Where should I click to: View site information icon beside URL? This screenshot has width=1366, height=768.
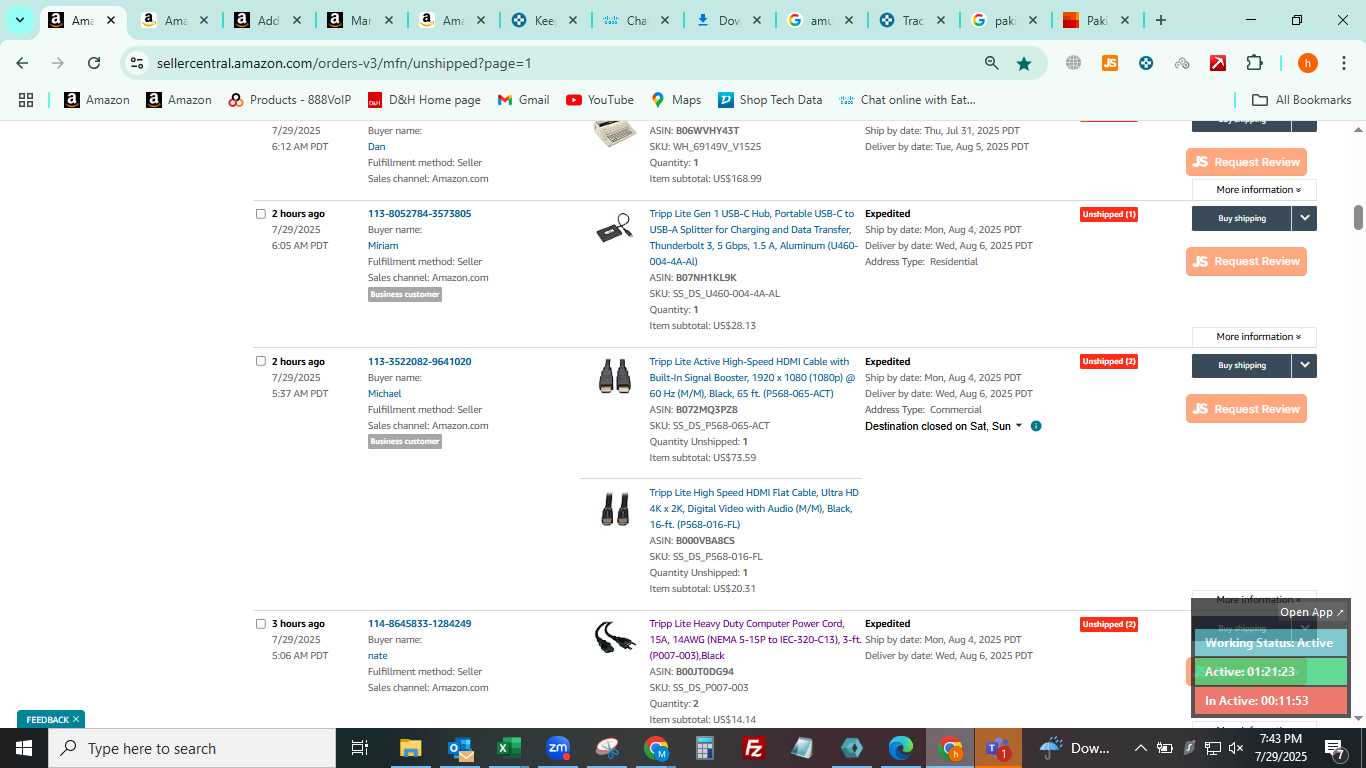pyautogui.click(x=137, y=63)
